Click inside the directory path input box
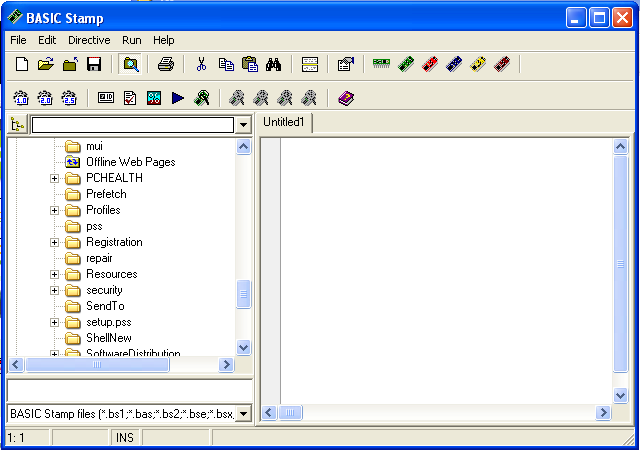 [133, 125]
